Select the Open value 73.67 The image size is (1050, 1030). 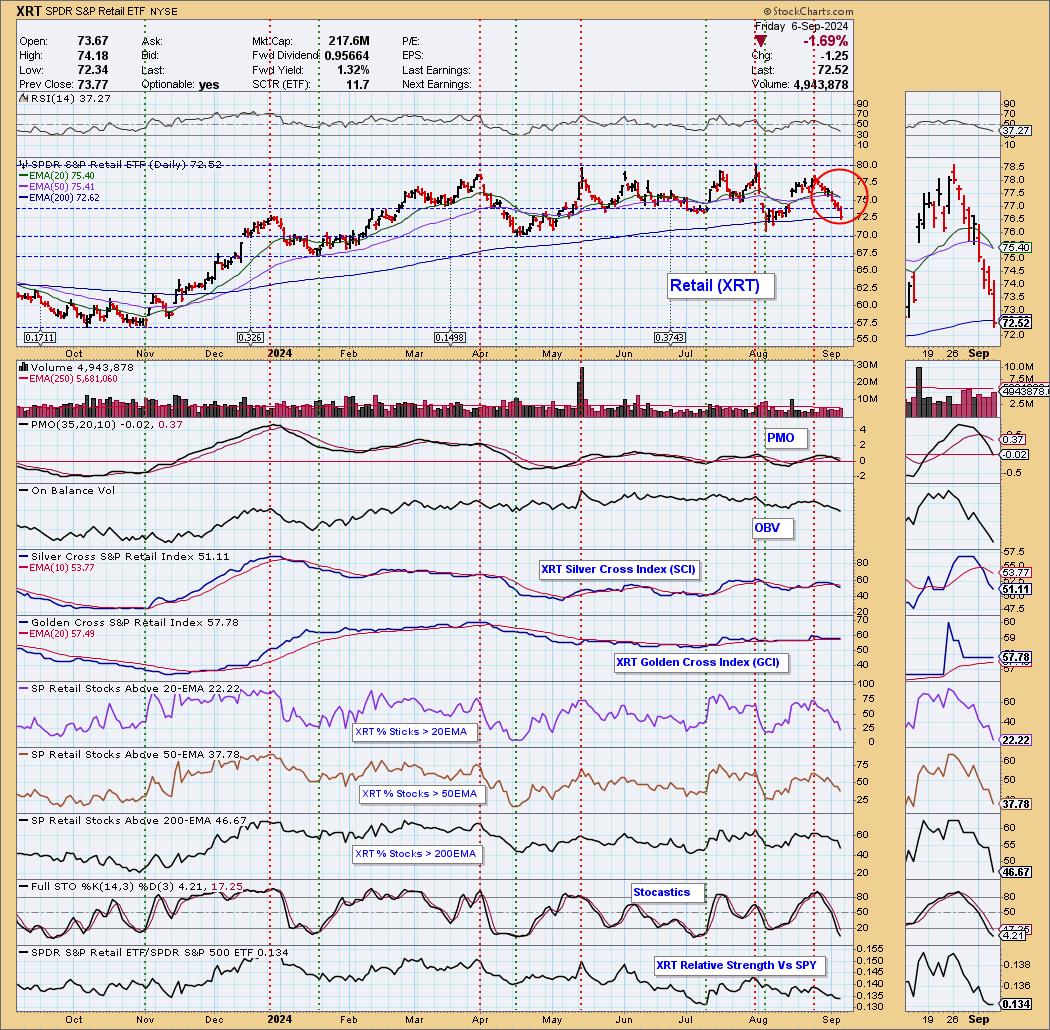[92, 41]
